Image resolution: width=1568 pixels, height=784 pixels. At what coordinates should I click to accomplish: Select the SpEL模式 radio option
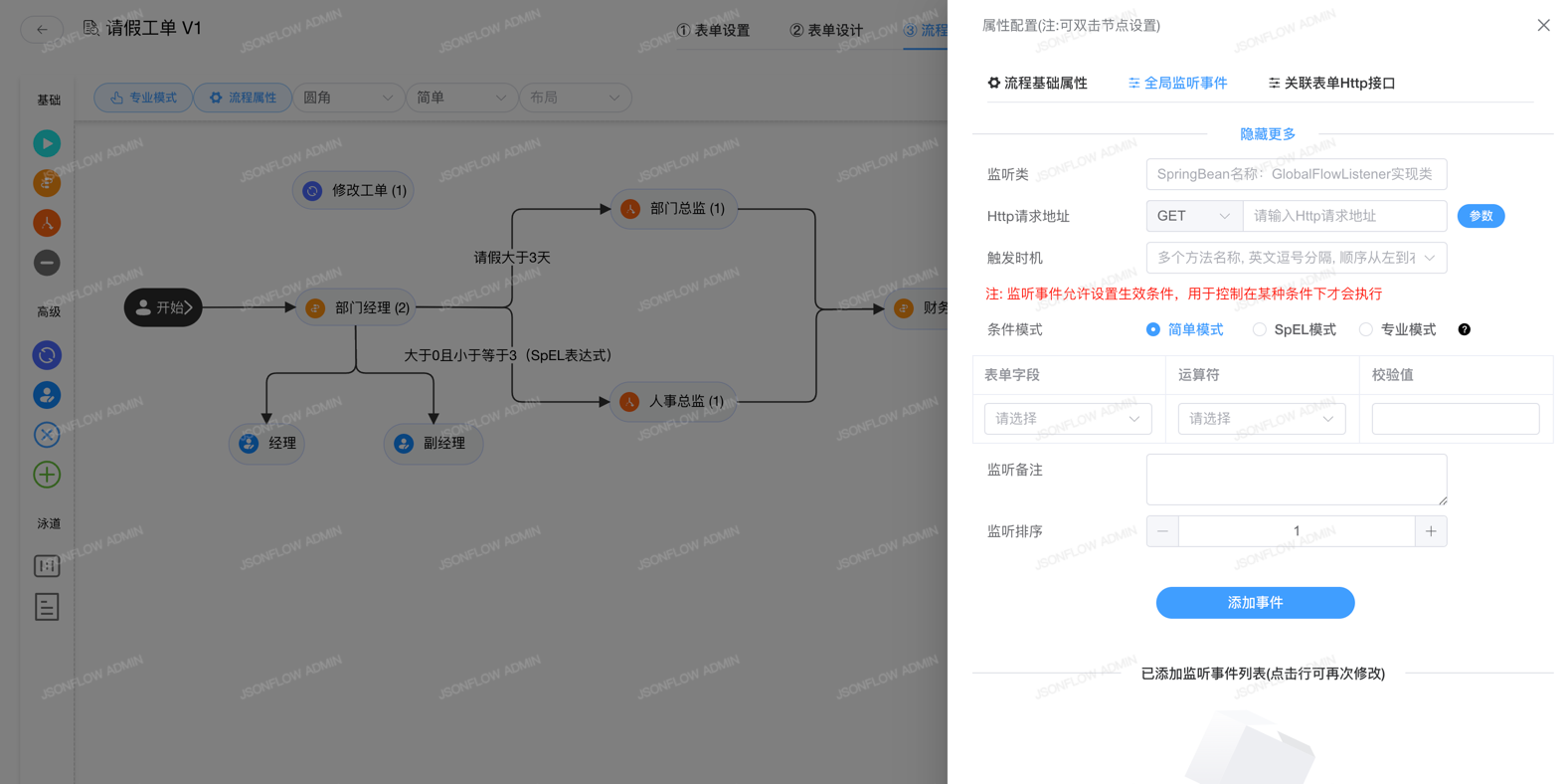(1260, 329)
